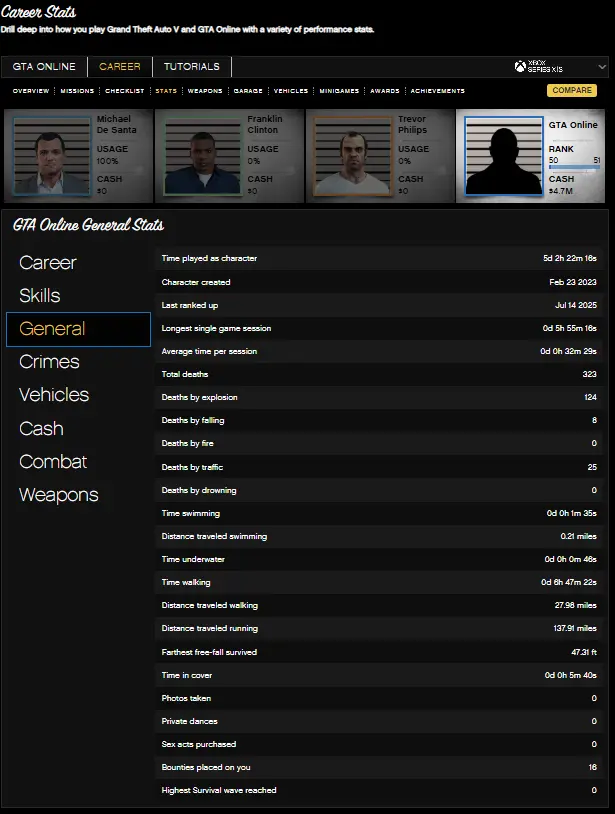This screenshot has height=814, width=615.
Task: Click the total deaths value 323
Action: pyautogui.click(x=590, y=374)
